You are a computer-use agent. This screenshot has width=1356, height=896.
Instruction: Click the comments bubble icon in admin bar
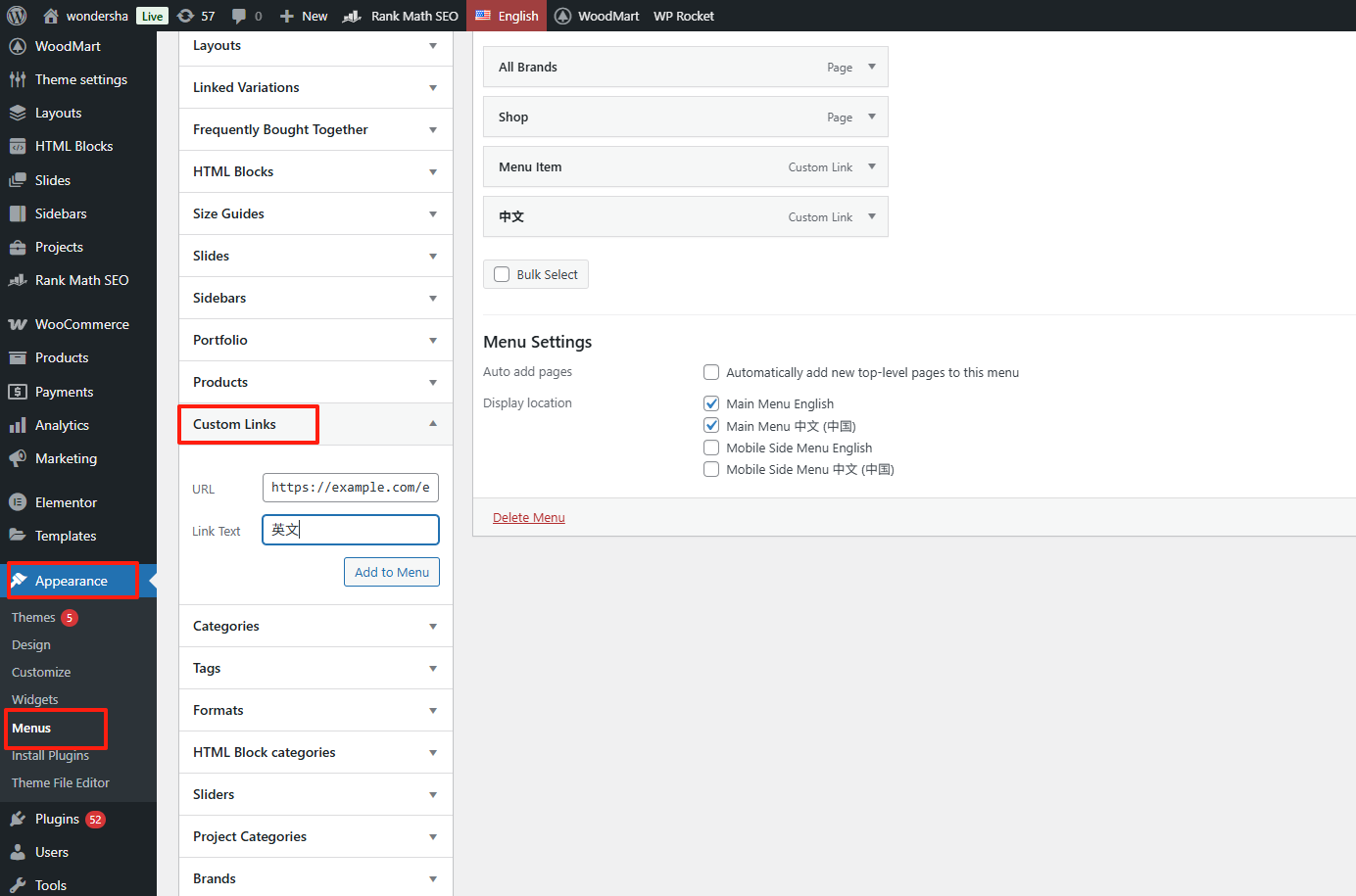click(x=239, y=16)
